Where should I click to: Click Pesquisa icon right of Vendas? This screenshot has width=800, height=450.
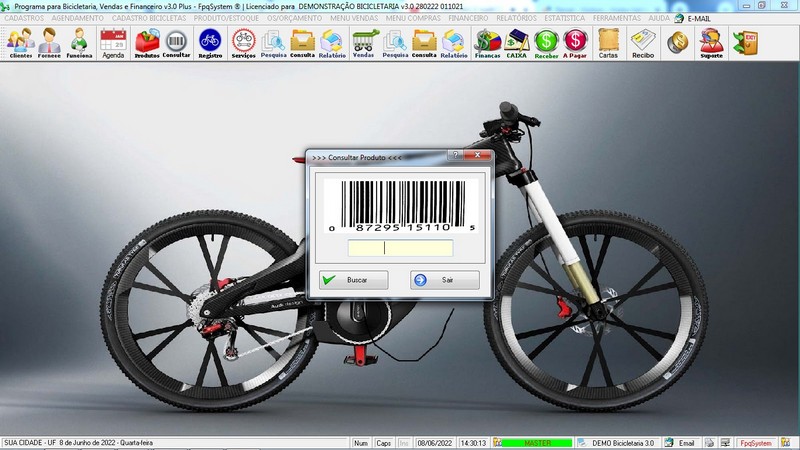395,43
